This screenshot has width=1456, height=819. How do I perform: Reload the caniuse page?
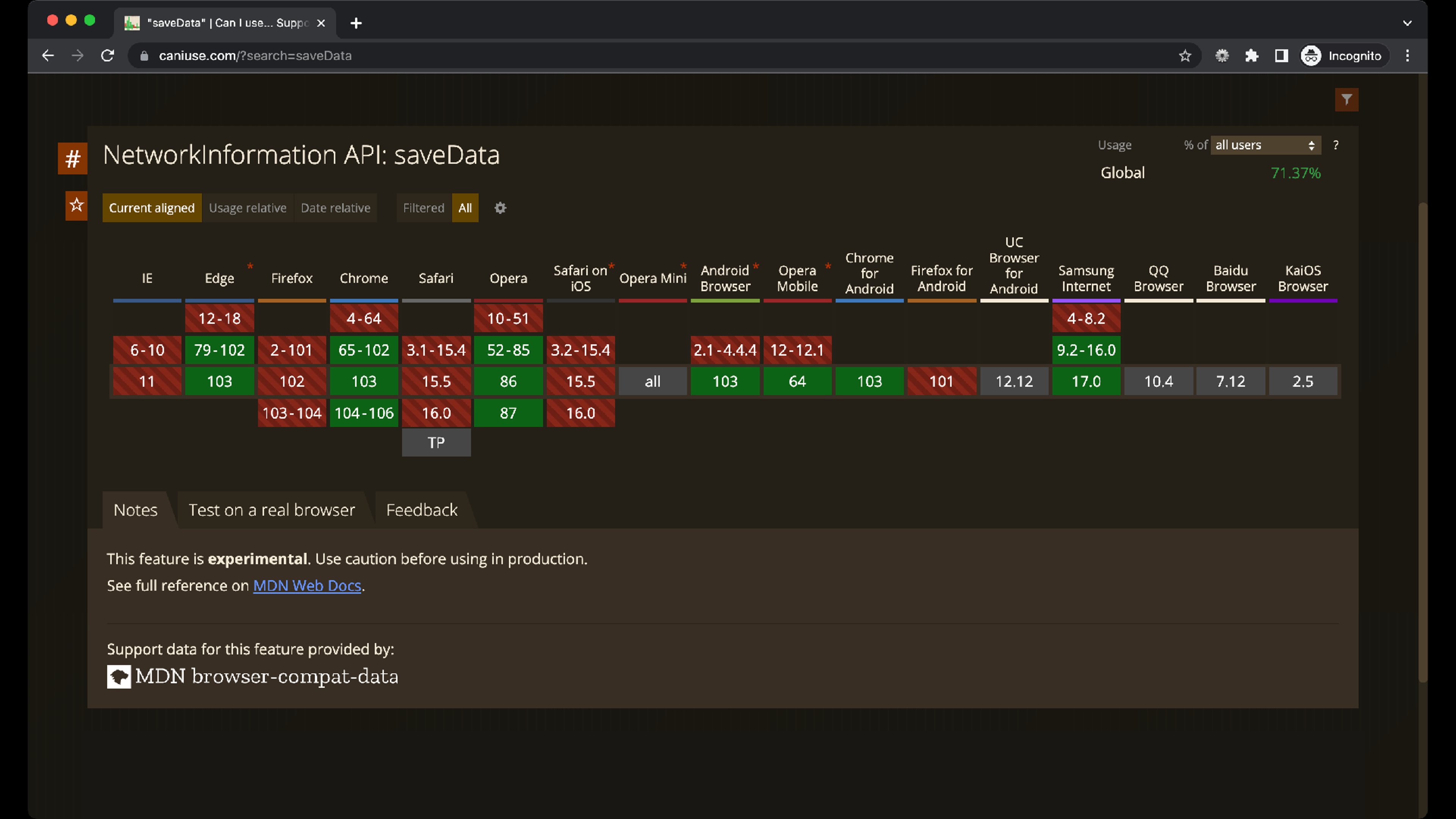click(107, 55)
